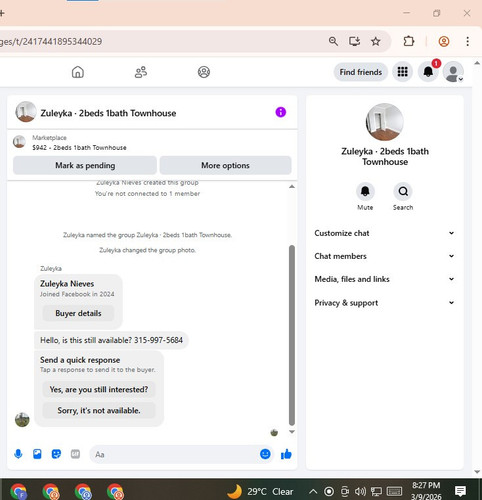Click the browser zoom magnifier icon
482x500 pixels.
point(333,41)
